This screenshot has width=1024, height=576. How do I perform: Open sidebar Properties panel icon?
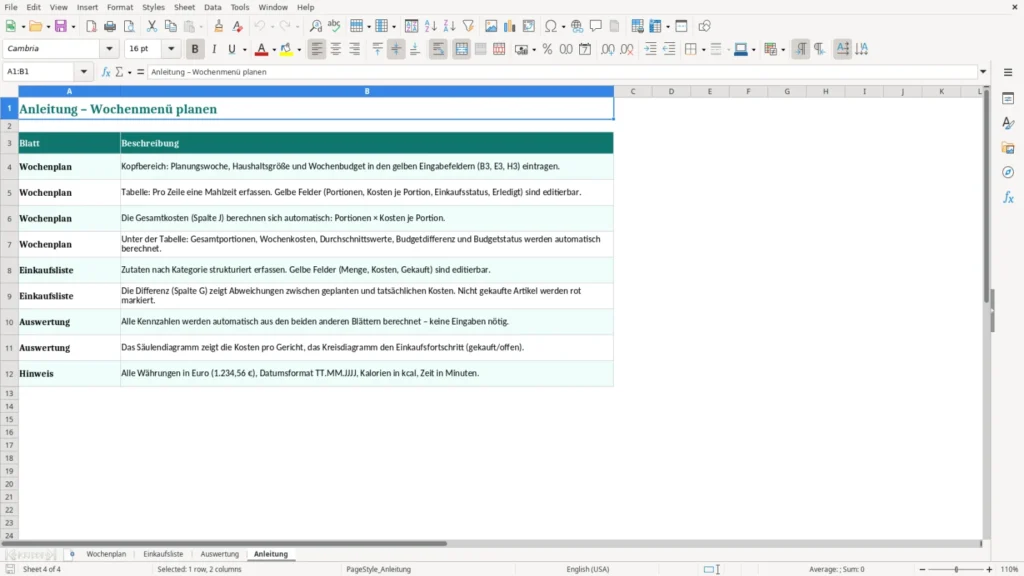[x=1008, y=99]
